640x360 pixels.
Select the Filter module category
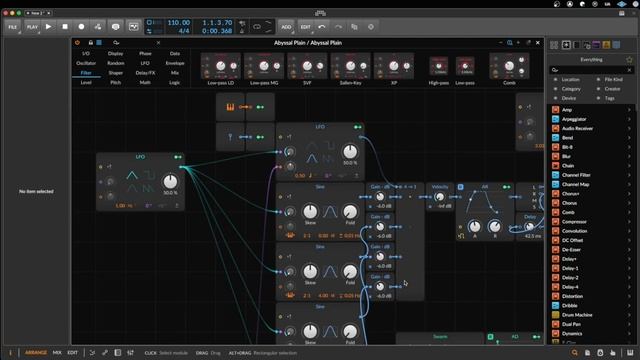pos(86,73)
